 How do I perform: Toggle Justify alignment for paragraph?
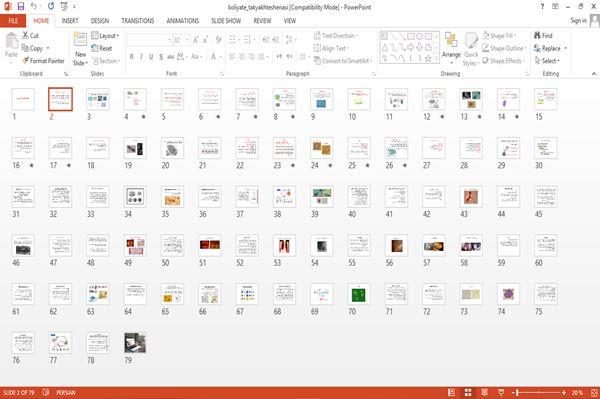click(261, 57)
